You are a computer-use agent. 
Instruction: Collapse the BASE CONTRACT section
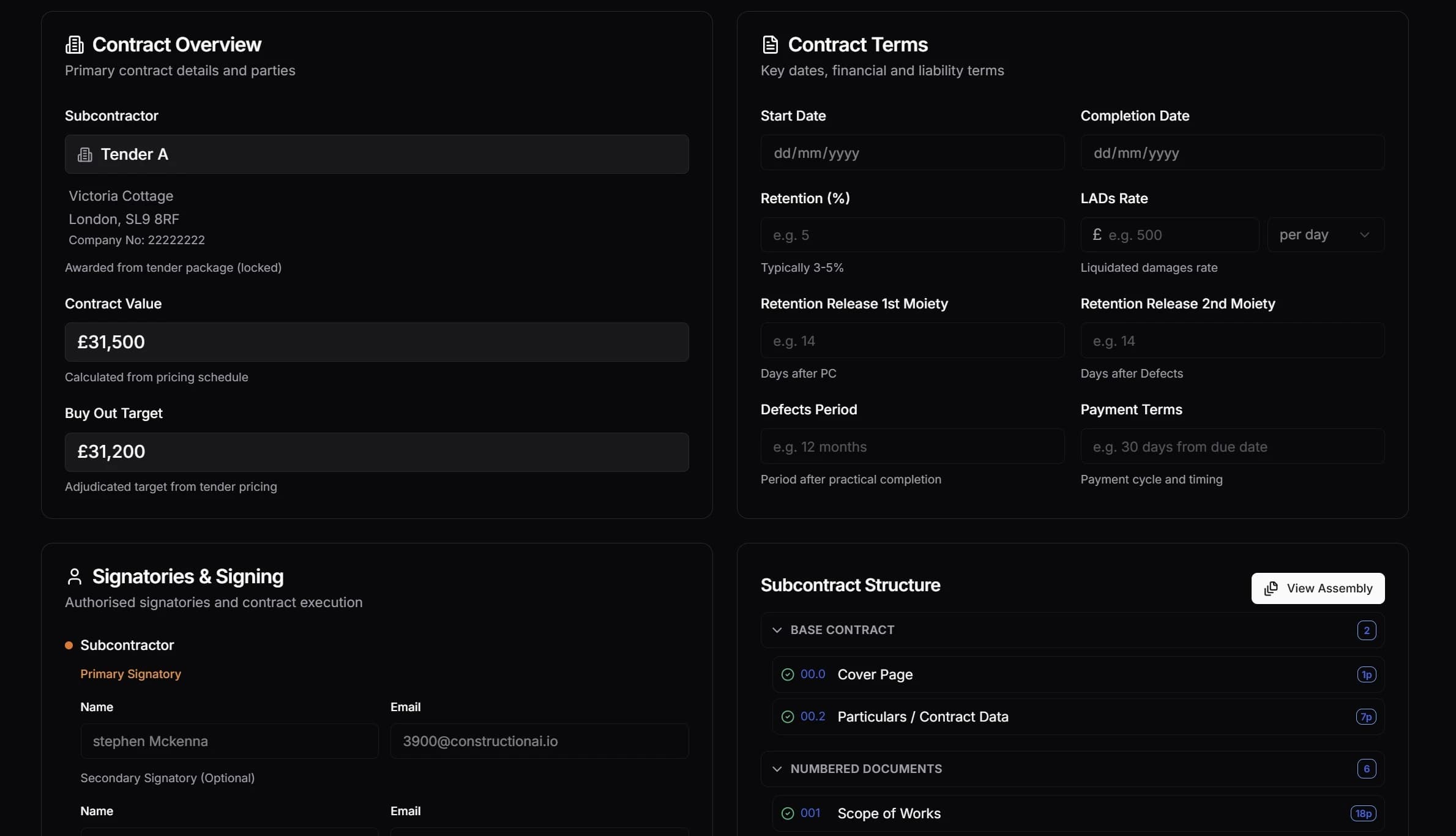coord(776,630)
